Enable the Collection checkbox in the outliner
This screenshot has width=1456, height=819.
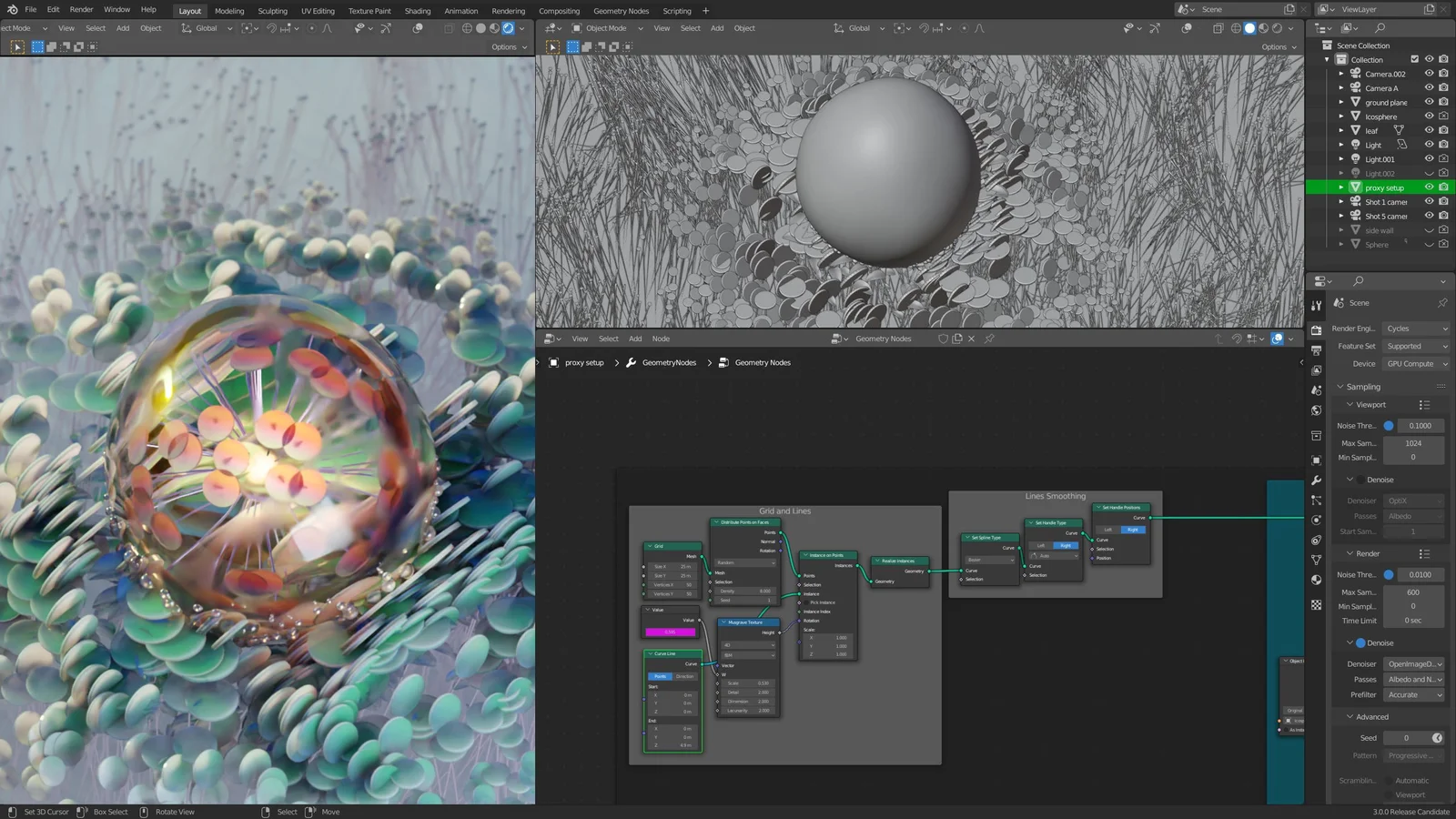pyautogui.click(x=1414, y=58)
